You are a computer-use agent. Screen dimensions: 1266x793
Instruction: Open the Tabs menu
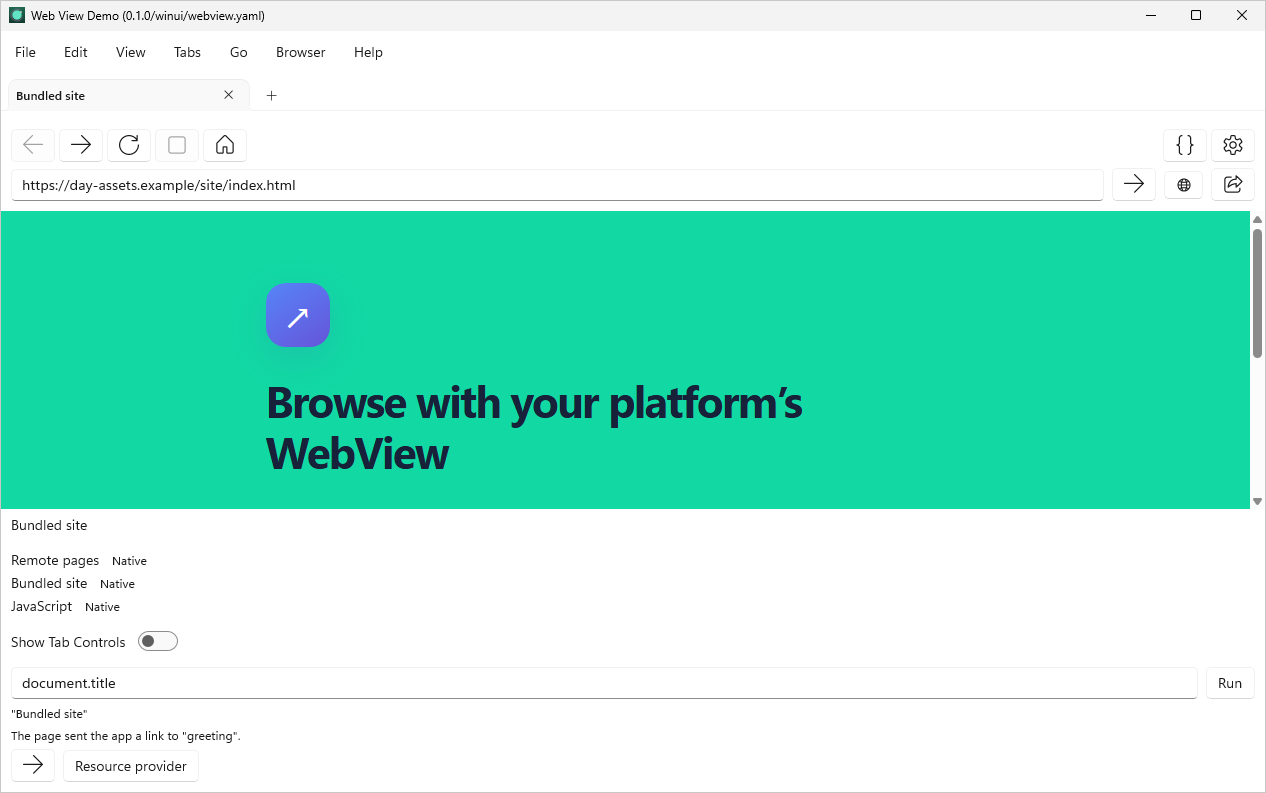click(x=187, y=52)
